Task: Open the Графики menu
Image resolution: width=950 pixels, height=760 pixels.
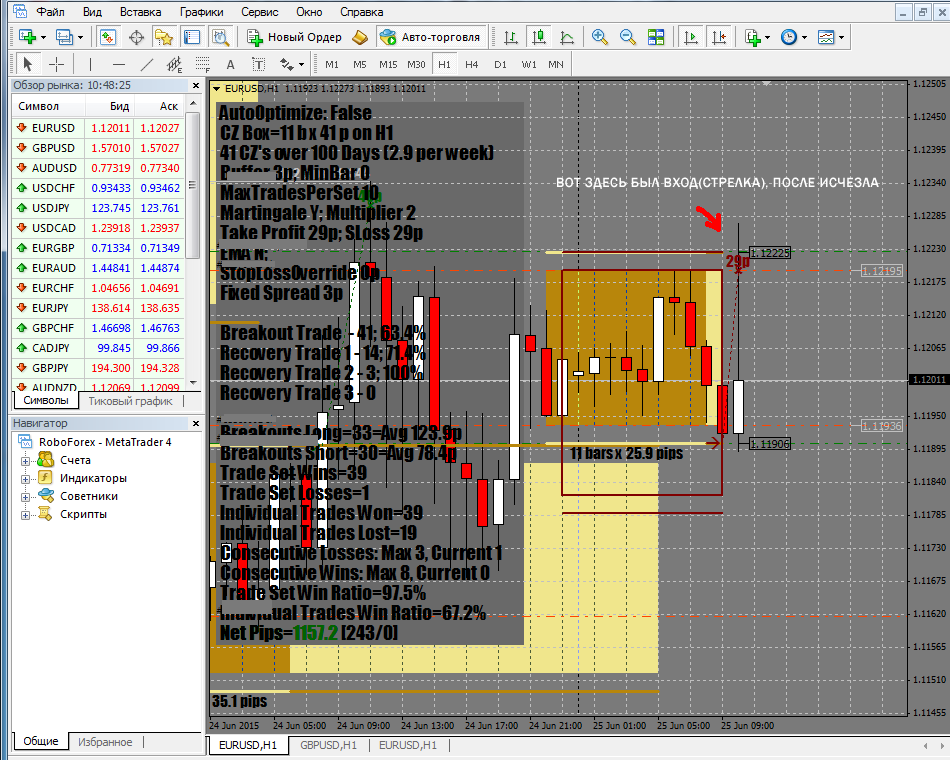Action: pos(202,12)
